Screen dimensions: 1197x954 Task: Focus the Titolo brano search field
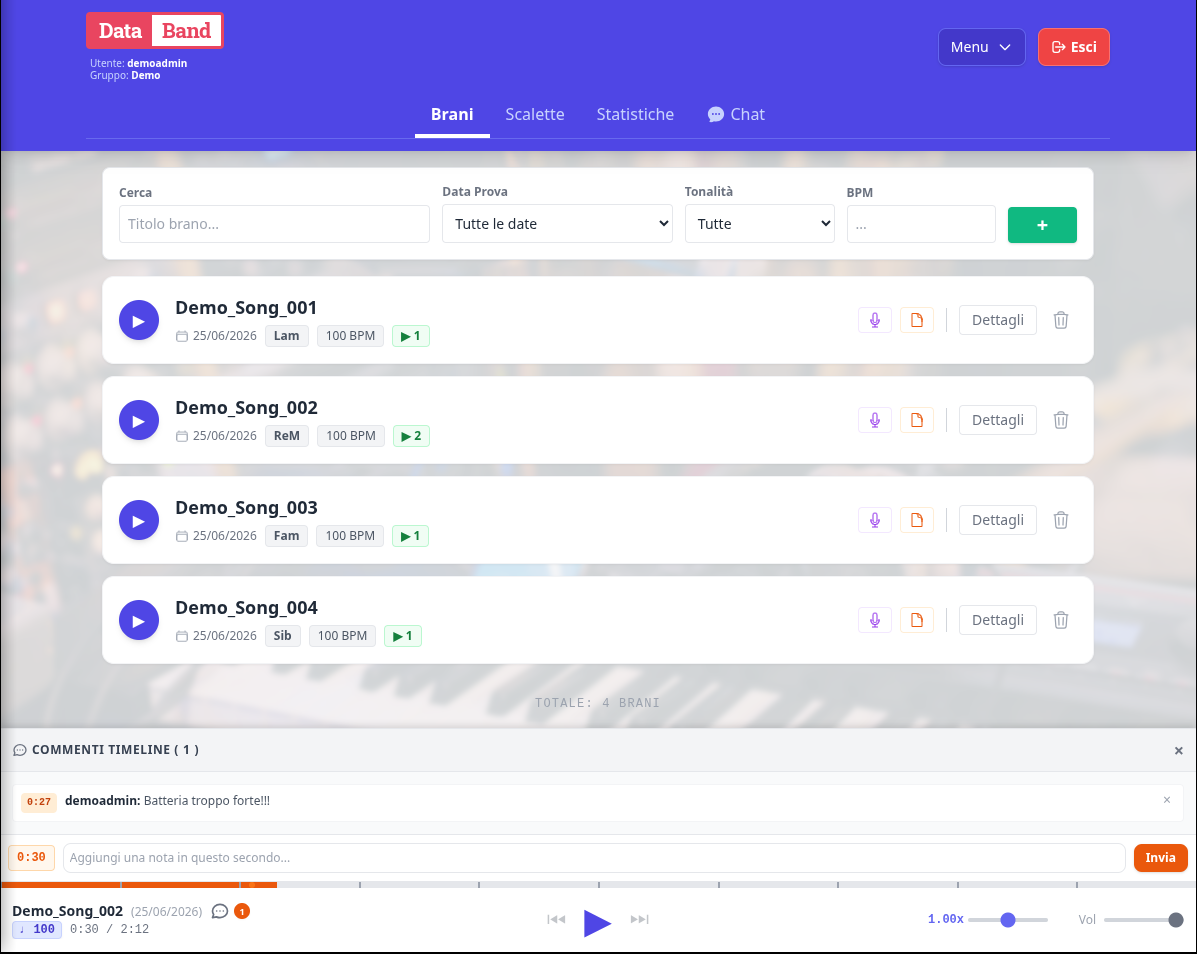click(274, 224)
